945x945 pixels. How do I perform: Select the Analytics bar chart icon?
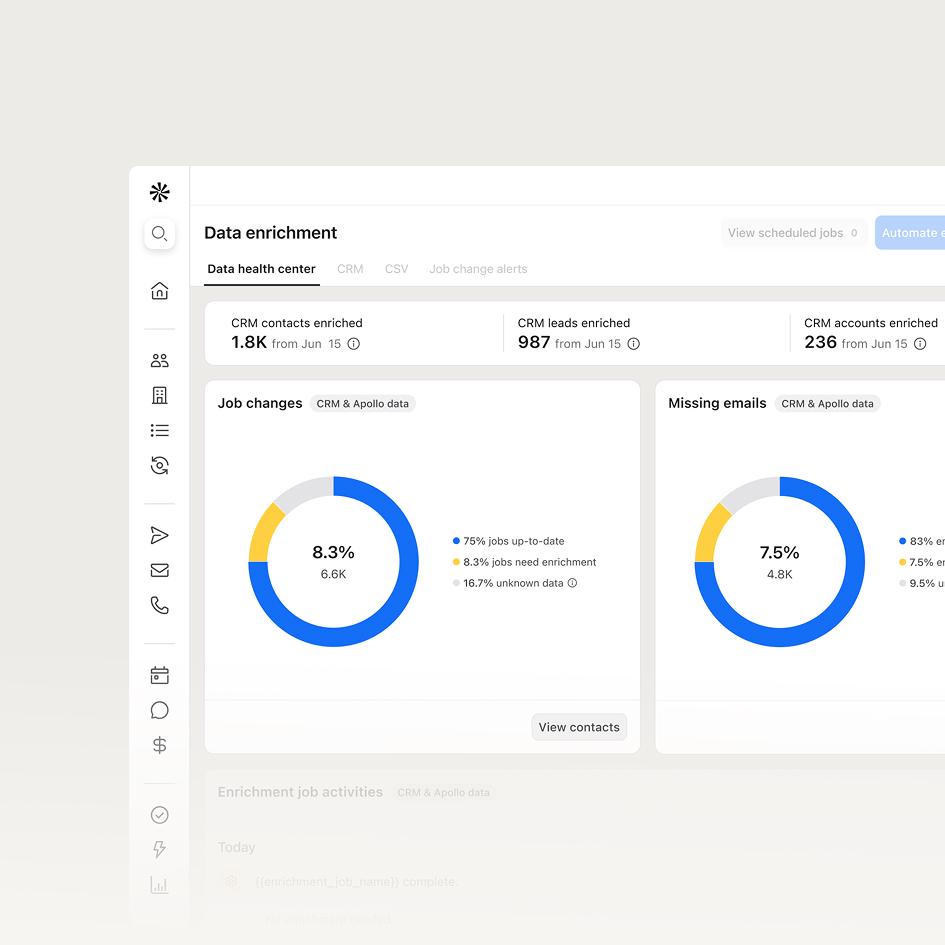[159, 884]
